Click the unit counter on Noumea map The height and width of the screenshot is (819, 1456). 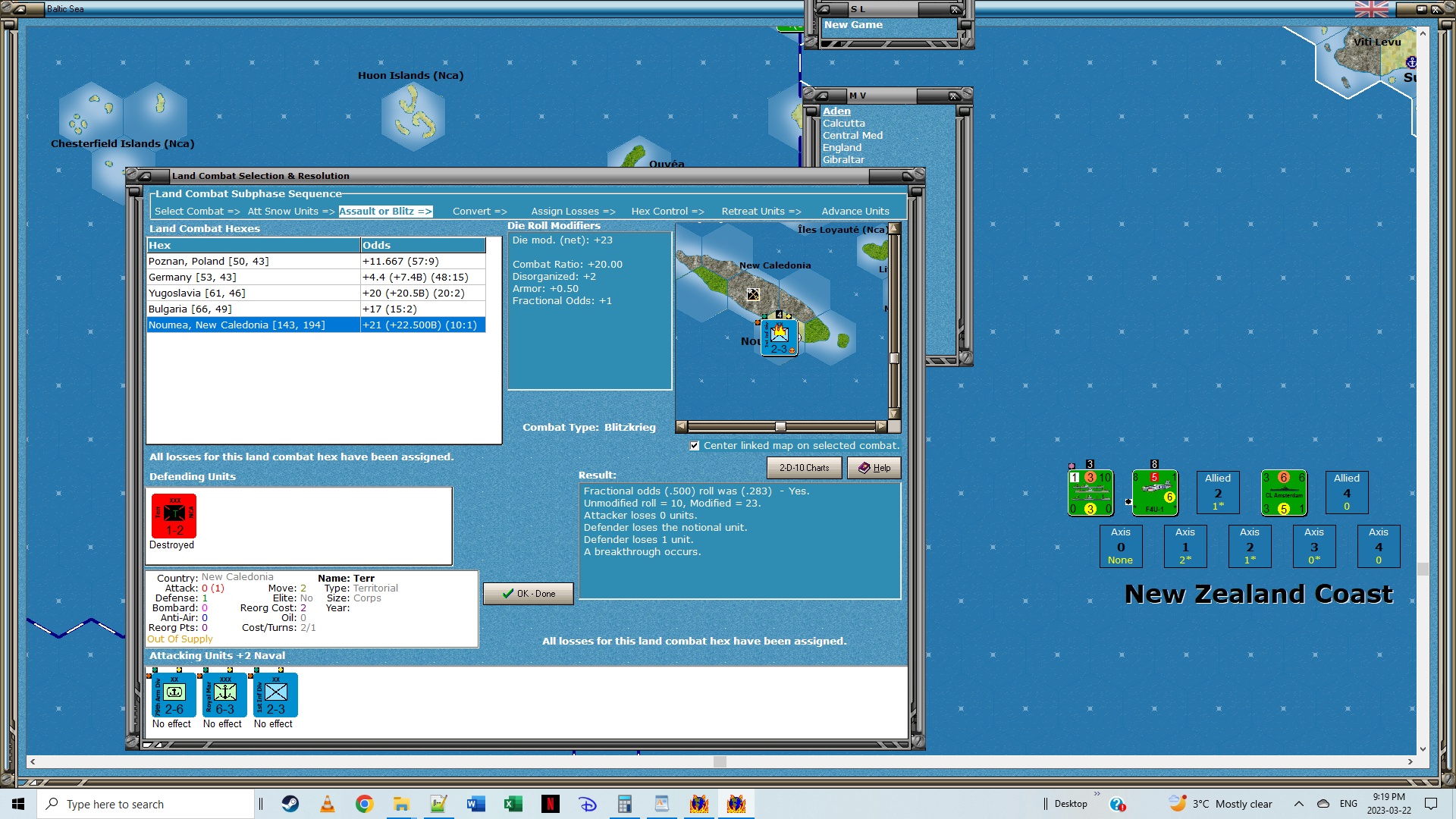point(780,337)
